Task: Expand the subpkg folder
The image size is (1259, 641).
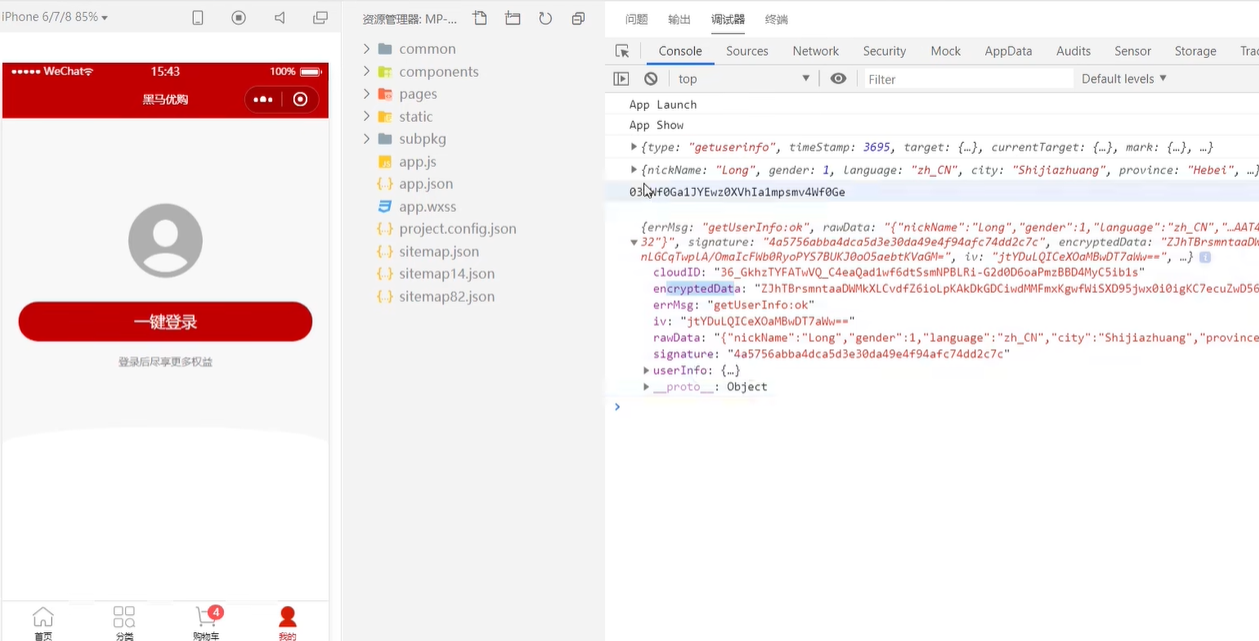Action: [x=422, y=139]
